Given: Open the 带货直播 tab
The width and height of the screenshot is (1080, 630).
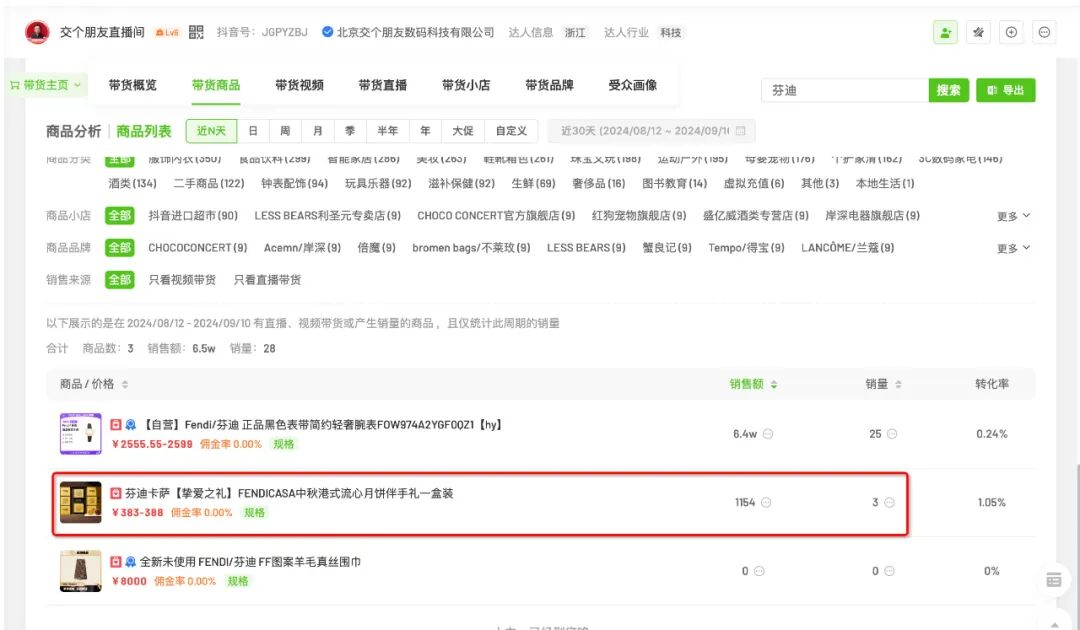Looking at the screenshot, I should 383,85.
